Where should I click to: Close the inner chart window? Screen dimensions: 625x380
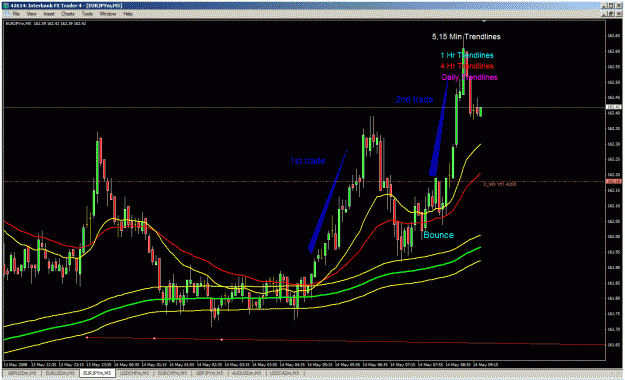pos(619,14)
